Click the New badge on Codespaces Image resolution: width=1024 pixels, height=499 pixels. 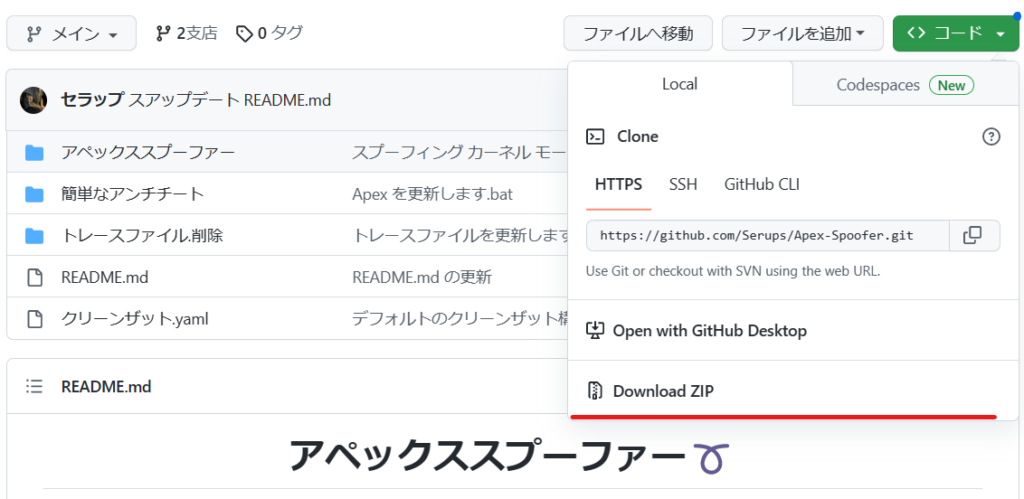coord(952,85)
